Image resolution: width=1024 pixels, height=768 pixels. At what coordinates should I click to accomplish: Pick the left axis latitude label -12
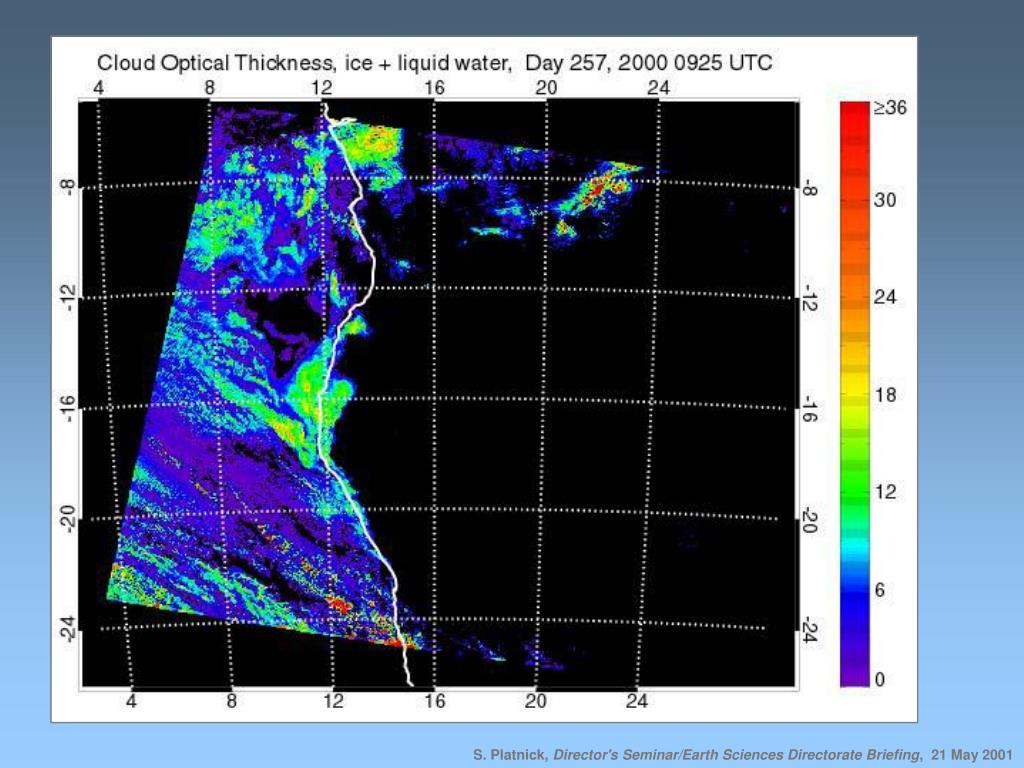67,297
